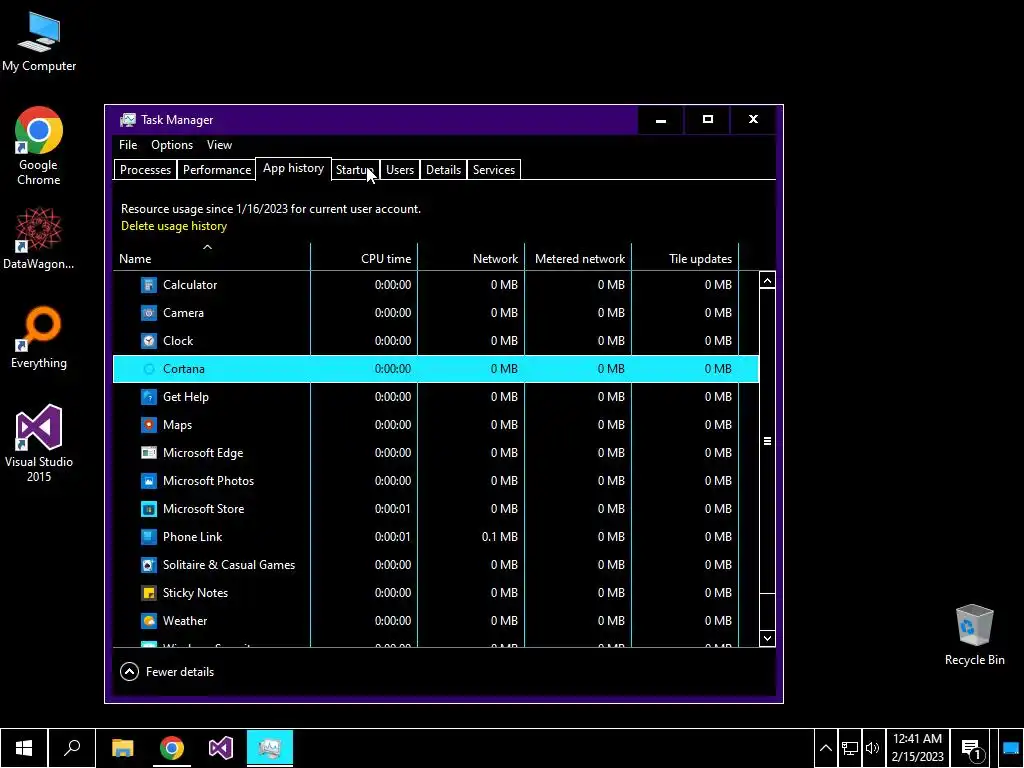Click the vertical scrollbar thumb
This screenshot has width=1024, height=768.
767,441
